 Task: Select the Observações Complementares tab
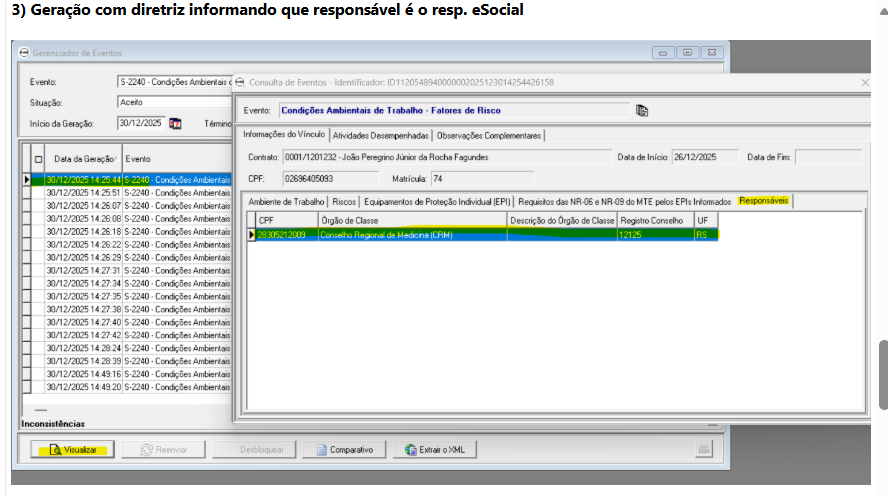(x=489, y=135)
